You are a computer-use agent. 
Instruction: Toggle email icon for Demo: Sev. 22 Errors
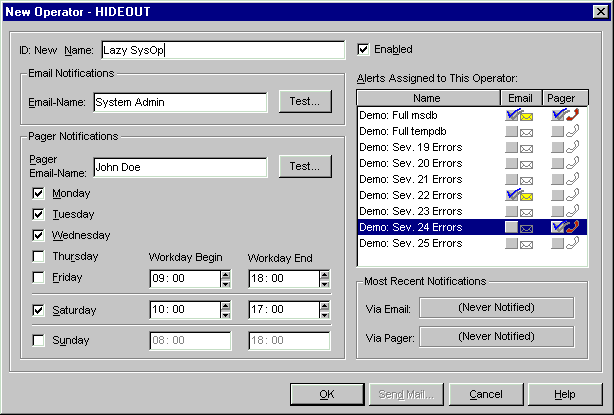click(519, 195)
